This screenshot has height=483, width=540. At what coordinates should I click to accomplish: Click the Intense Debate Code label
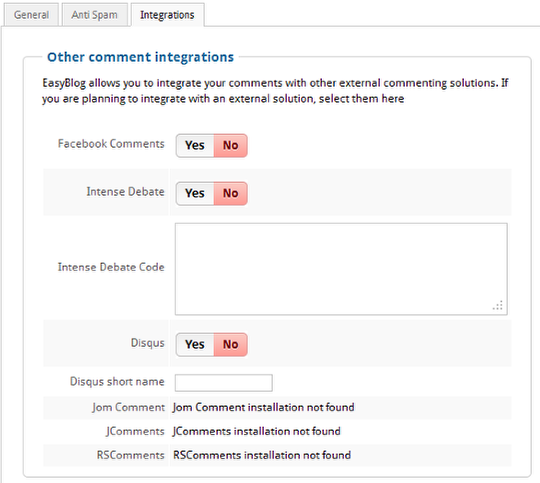tap(111, 267)
